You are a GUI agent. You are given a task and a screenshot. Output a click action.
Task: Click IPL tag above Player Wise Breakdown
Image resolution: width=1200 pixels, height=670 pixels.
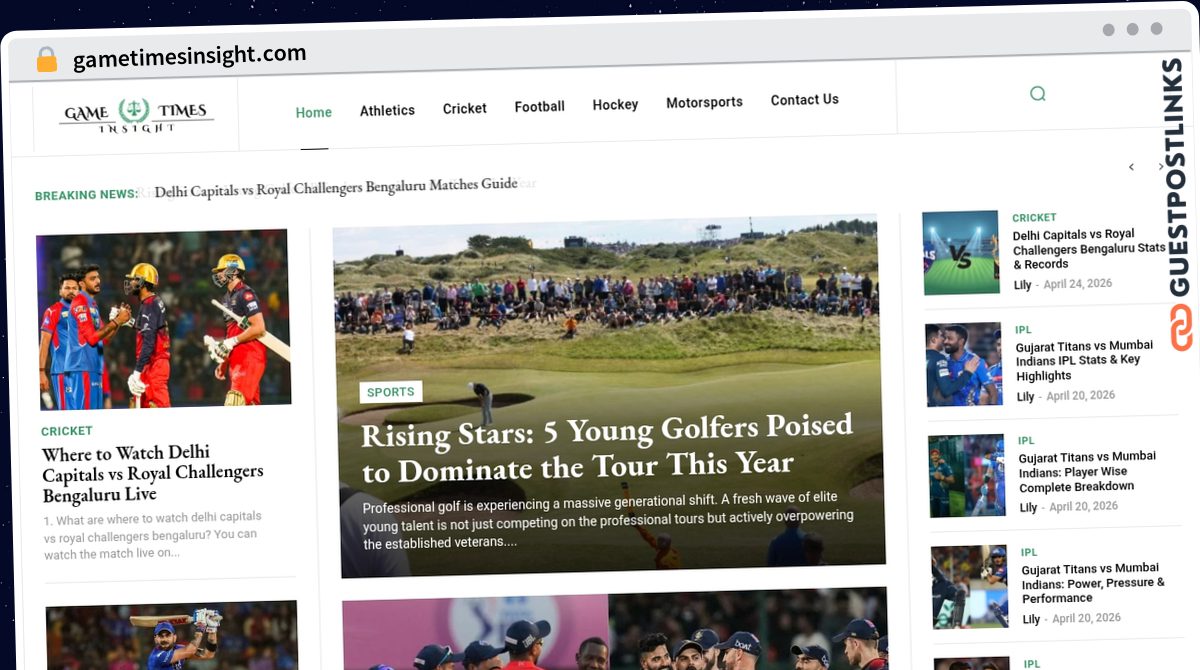pyautogui.click(x=1026, y=440)
